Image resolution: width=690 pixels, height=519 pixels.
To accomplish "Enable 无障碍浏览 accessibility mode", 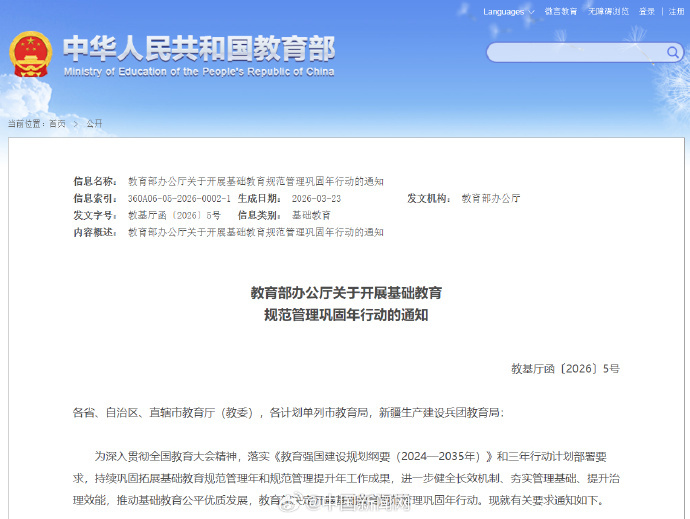I will 609,12.
